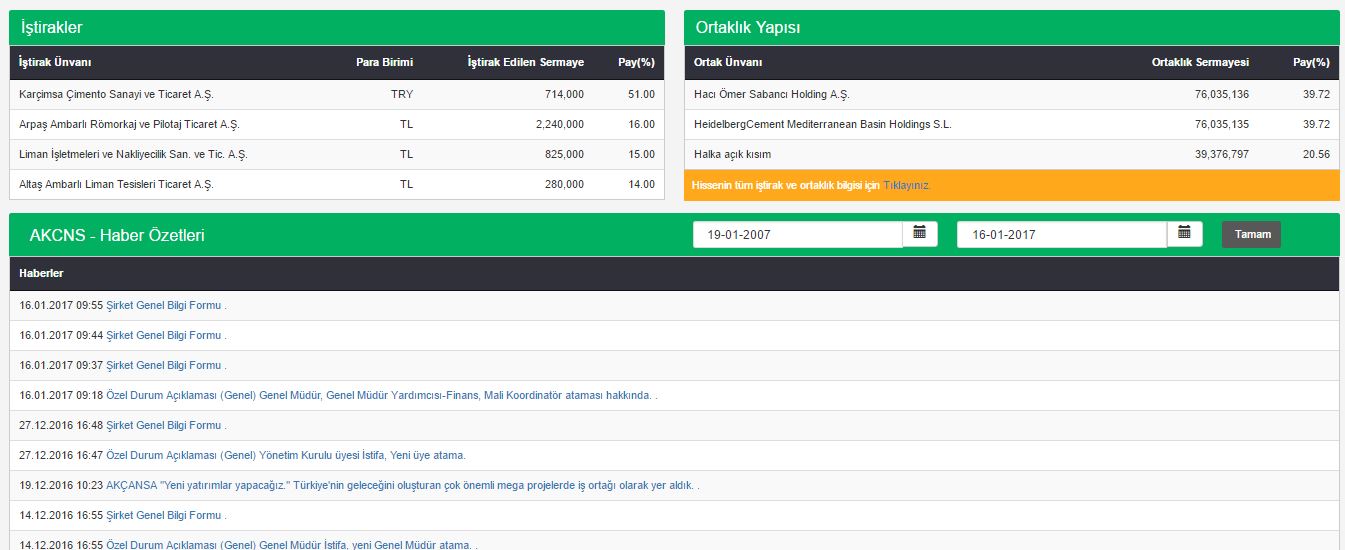The width and height of the screenshot is (1345, 550).
Task: Click the Ortaklık Yapısı panel title
Action: pos(747,28)
